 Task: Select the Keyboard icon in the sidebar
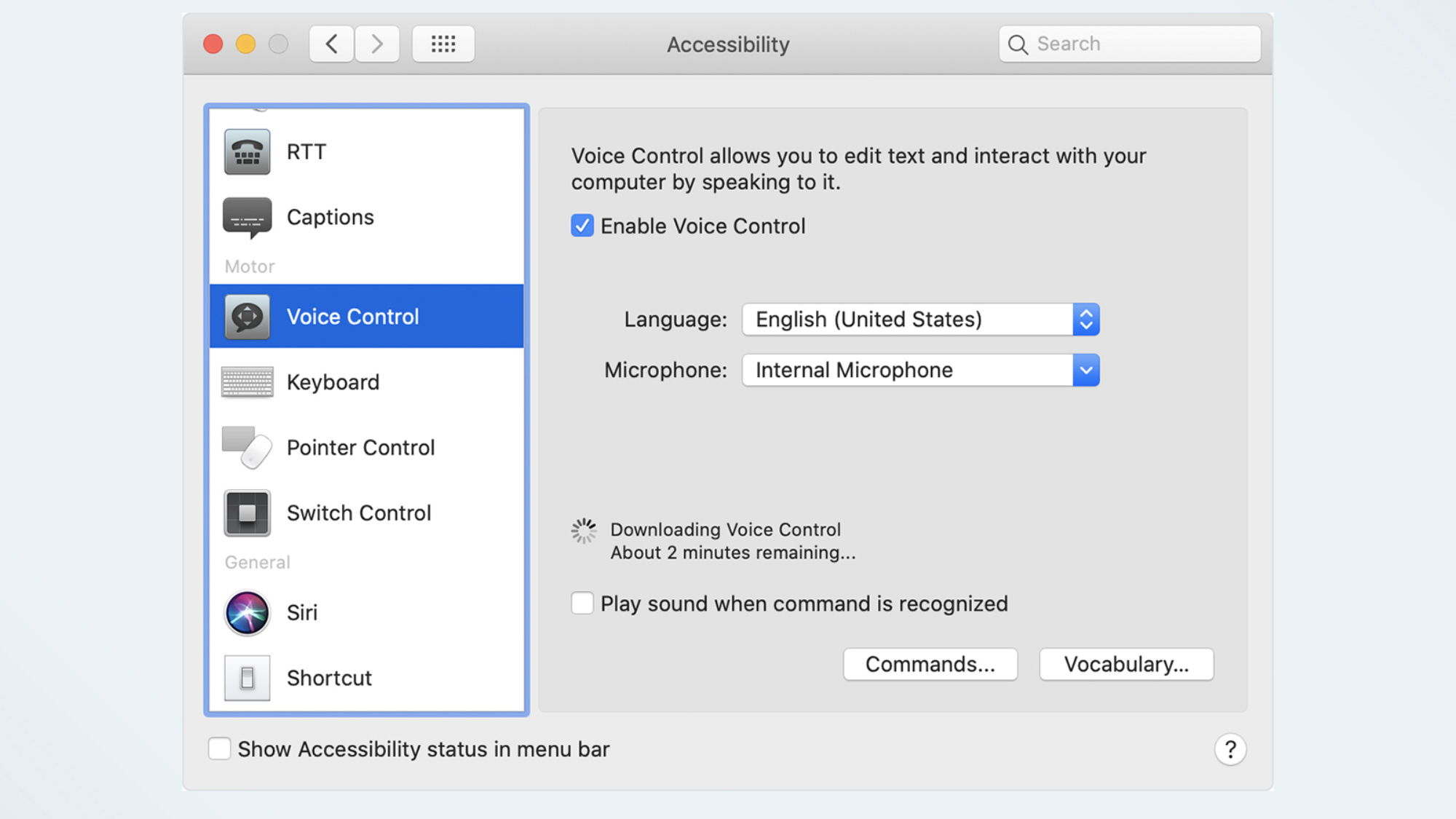246,381
